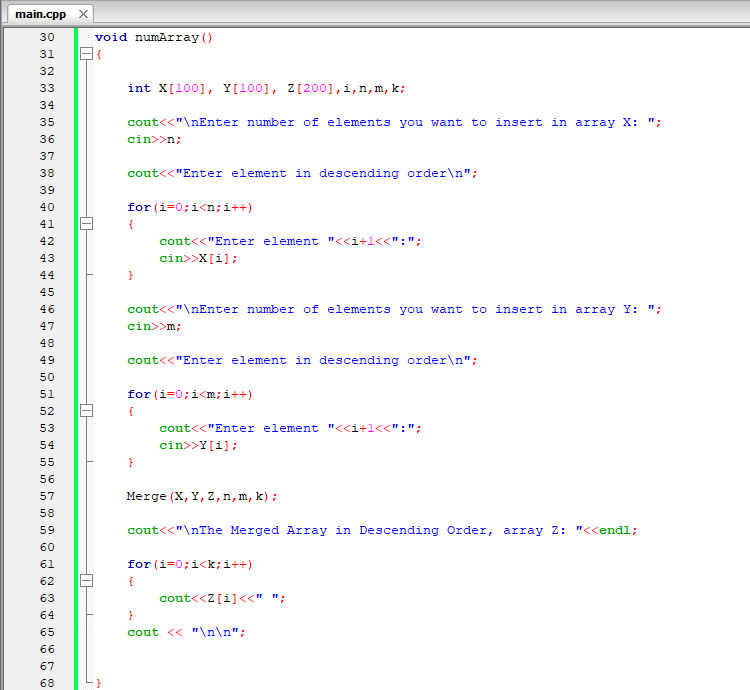Click the 'Merge(X,Y,Z,n,m,k);' call
The image size is (750, 690).
(202, 496)
